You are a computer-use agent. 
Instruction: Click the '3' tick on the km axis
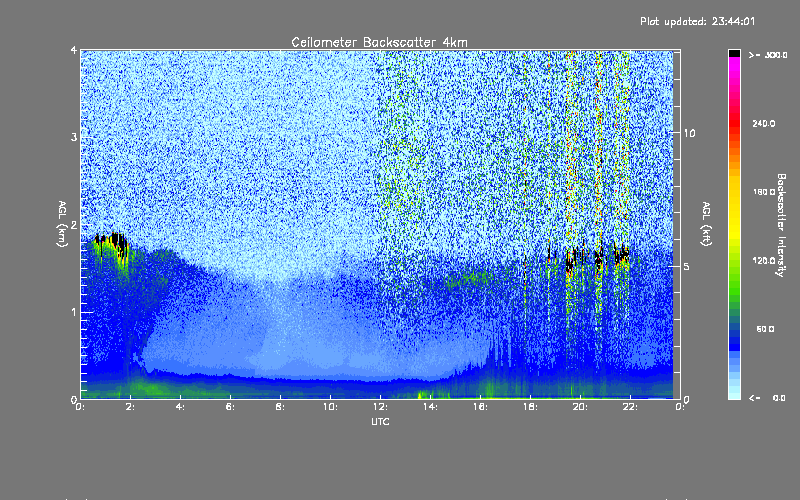74,137
